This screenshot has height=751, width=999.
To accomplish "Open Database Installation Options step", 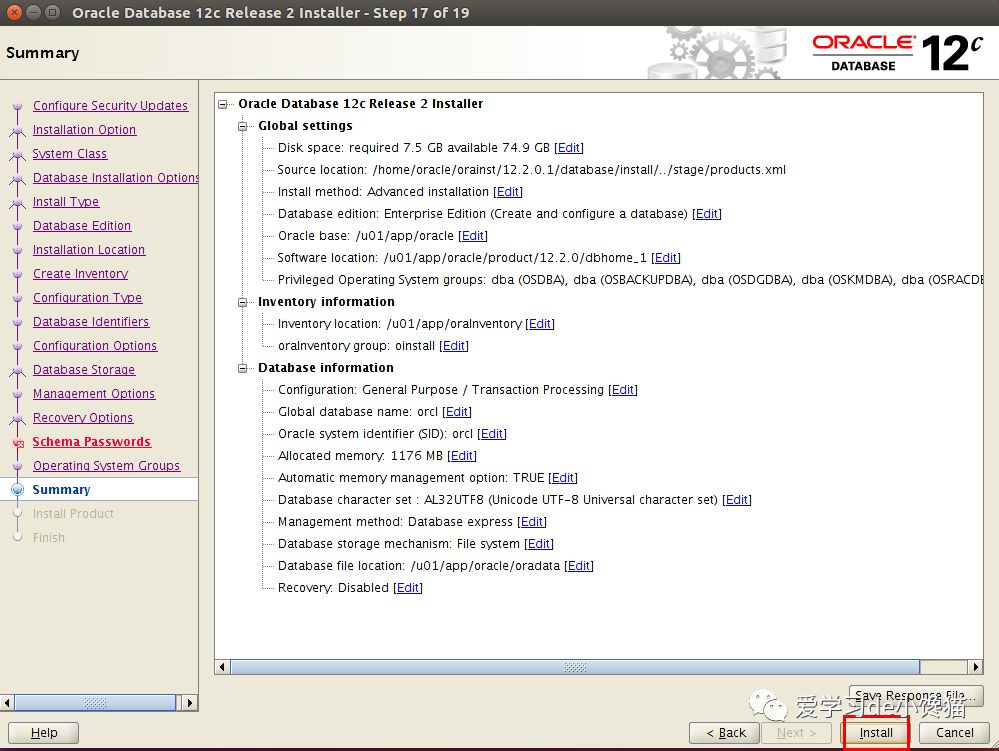I will point(115,178).
